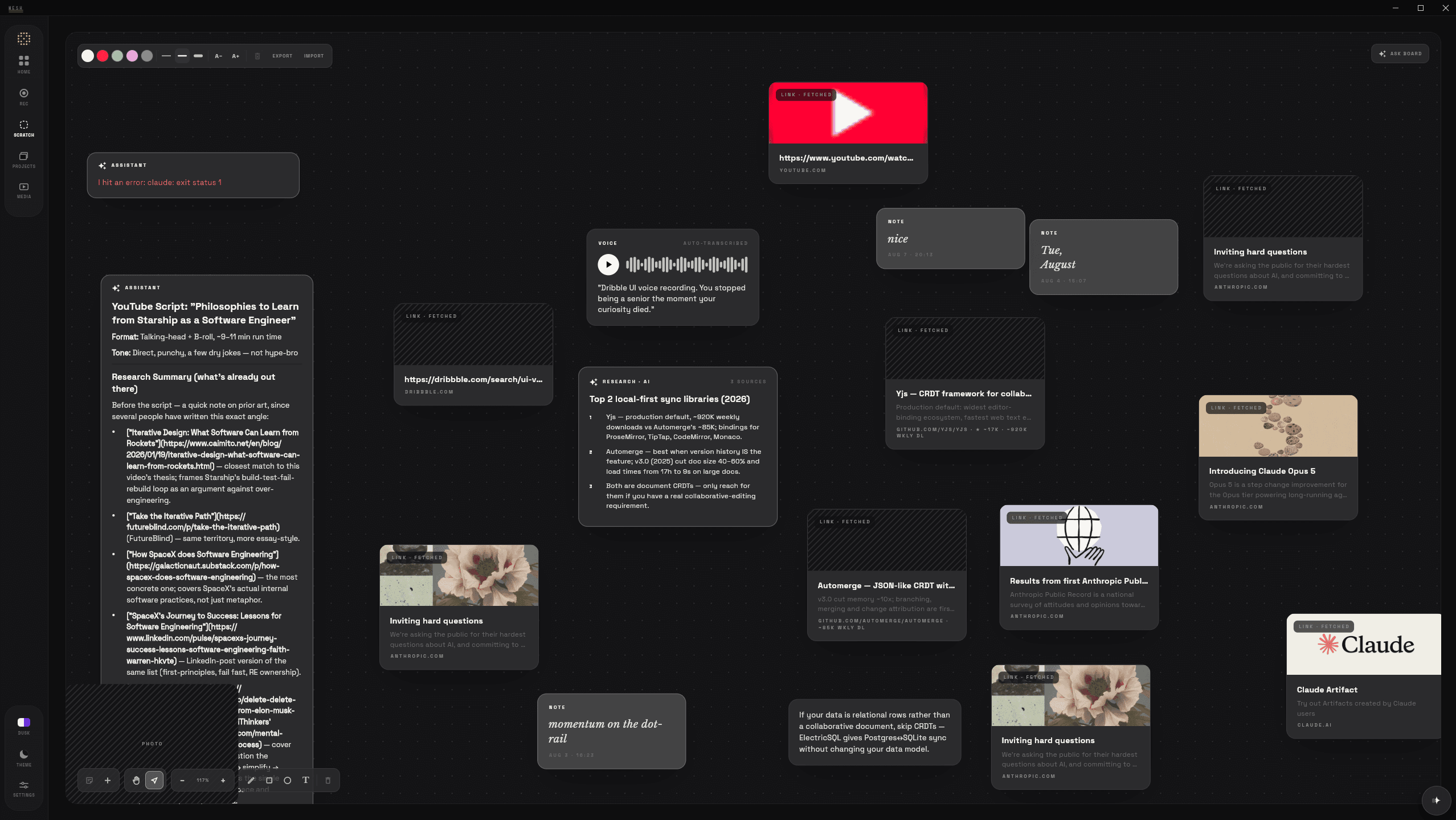
Task: Select the pale green color swatch
Action: [x=117, y=56]
